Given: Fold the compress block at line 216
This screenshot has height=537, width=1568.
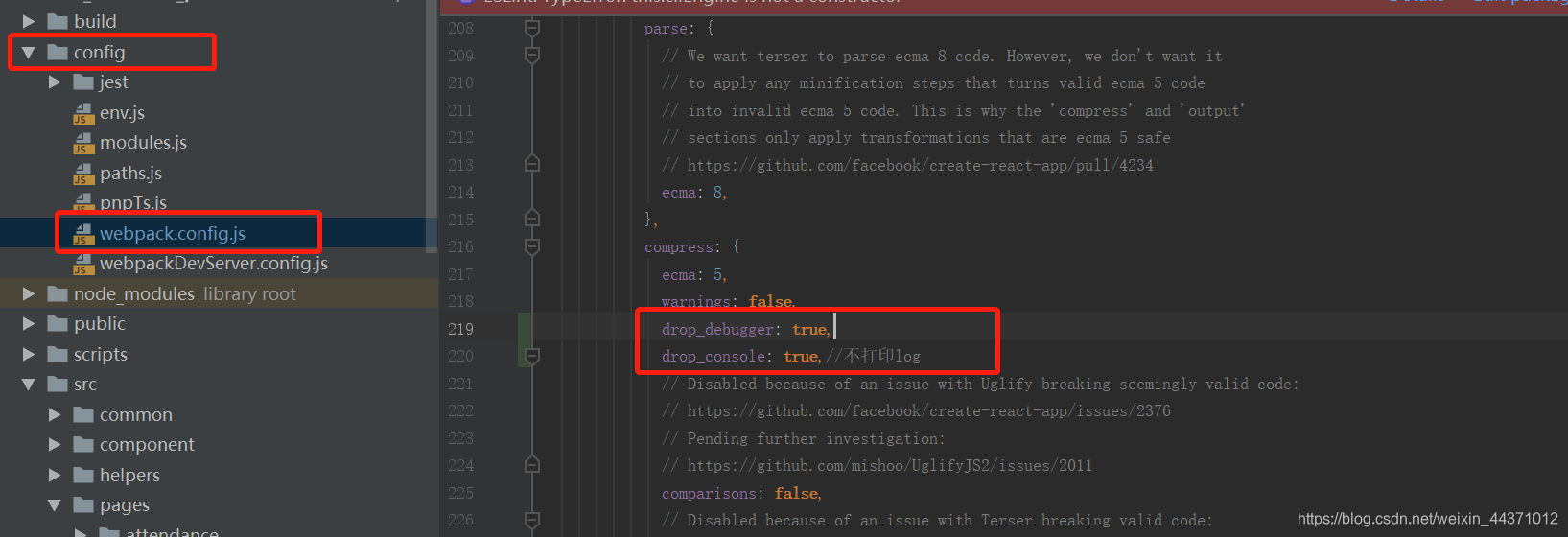Looking at the screenshot, I should 532,246.
